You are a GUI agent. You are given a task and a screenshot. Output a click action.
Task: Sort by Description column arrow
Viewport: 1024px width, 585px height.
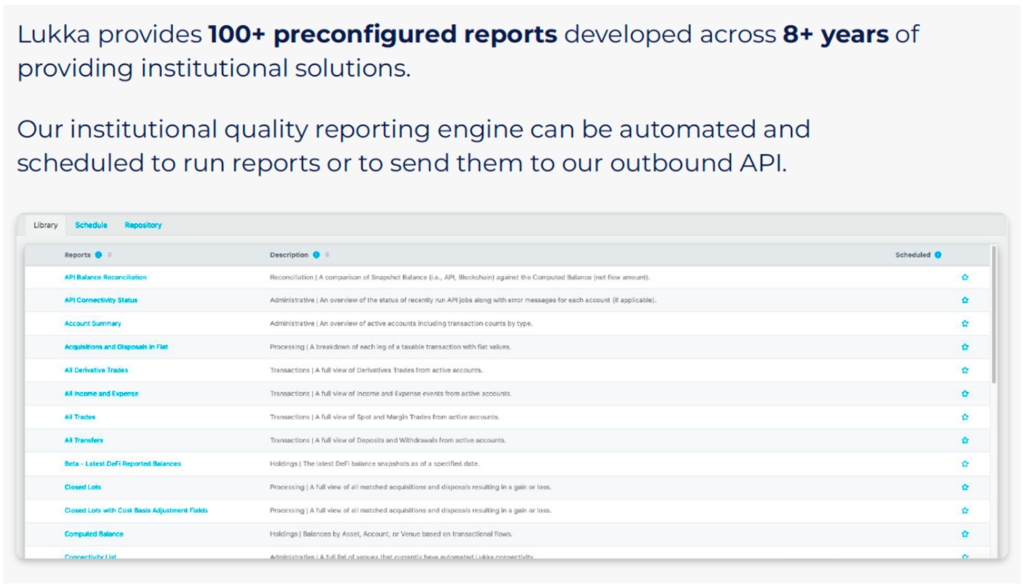pos(327,255)
